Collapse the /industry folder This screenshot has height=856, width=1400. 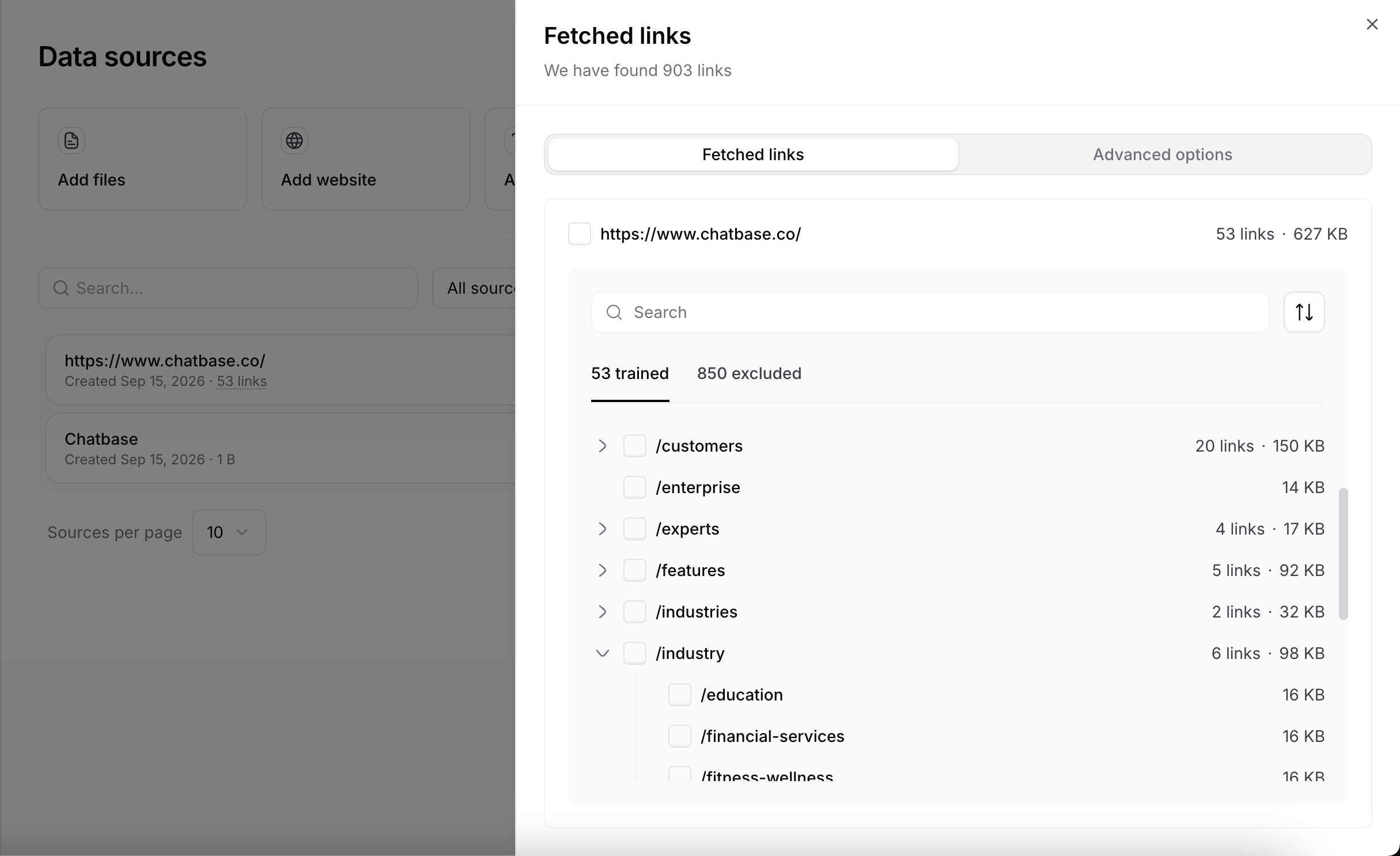(x=602, y=653)
